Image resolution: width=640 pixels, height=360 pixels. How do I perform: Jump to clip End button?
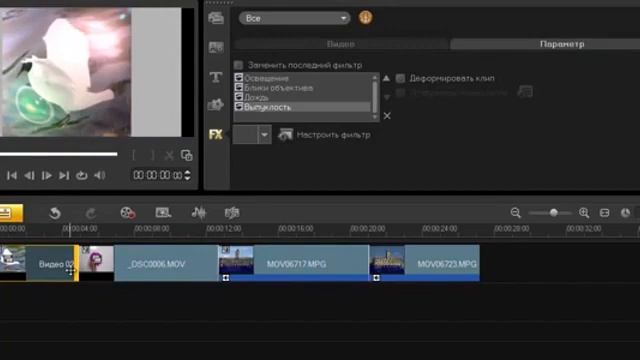click(64, 176)
